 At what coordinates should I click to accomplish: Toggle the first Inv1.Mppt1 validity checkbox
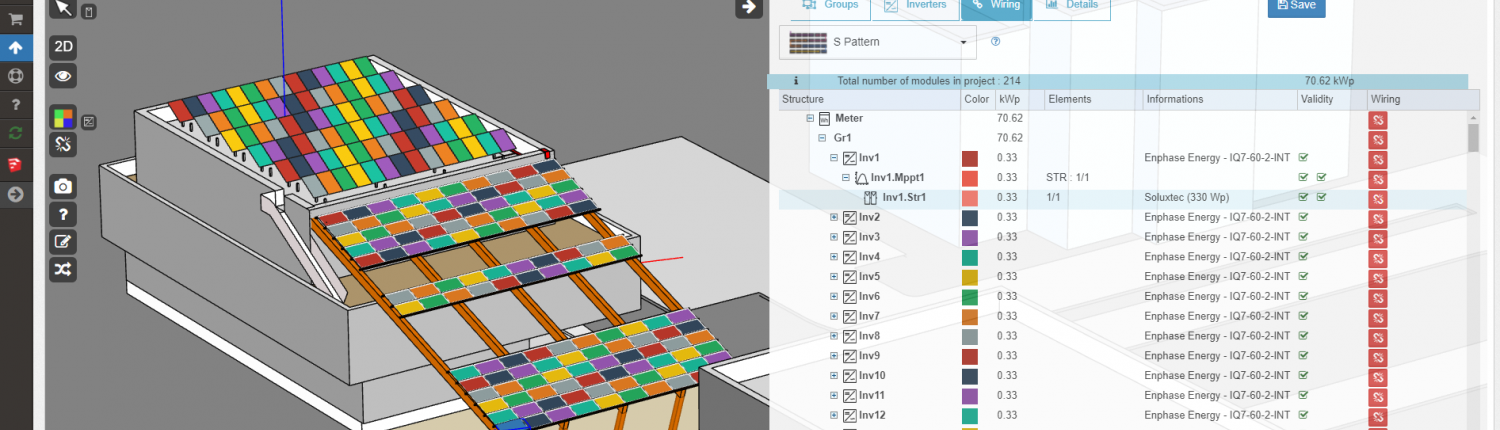tap(1304, 177)
